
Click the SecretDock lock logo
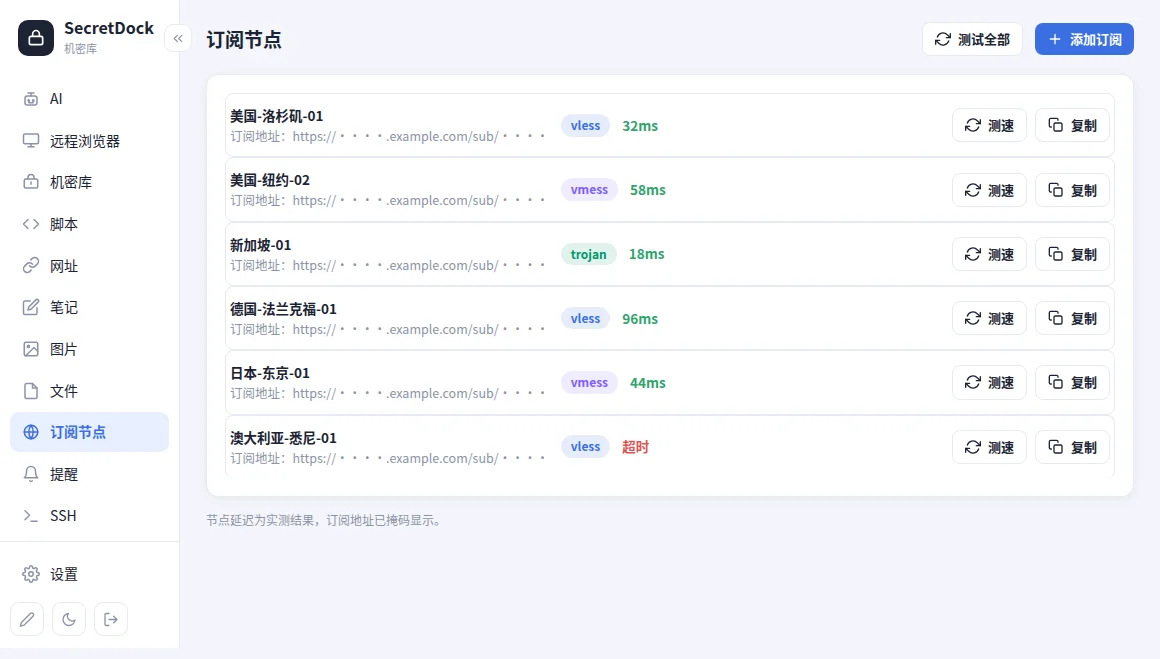tap(36, 38)
